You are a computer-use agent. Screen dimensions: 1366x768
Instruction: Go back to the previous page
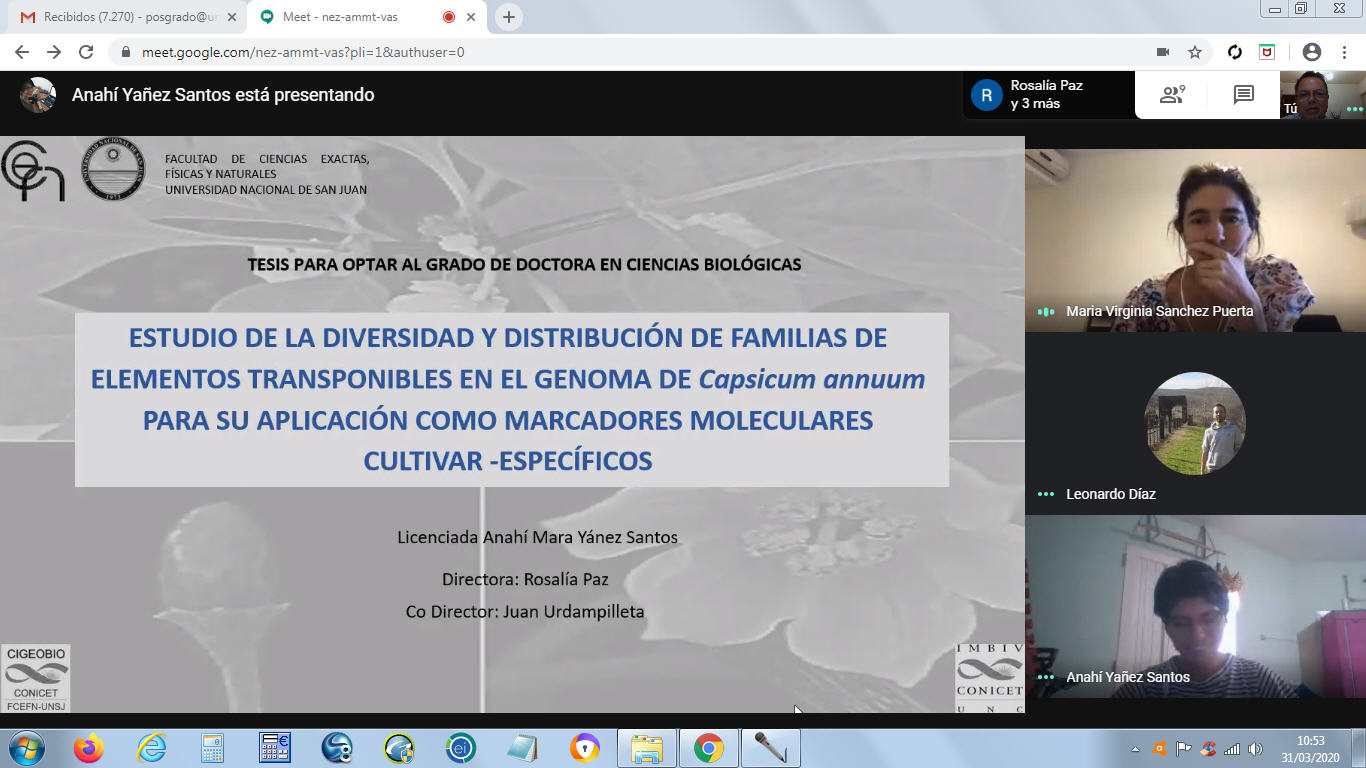pyautogui.click(x=22, y=52)
